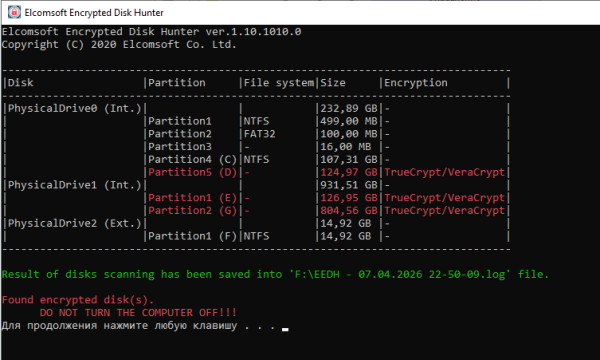Click the 'Для продолжения нажмите любую клавишу' prompt
Viewport: 600px width, 360px height.
pyautogui.click(x=119, y=326)
